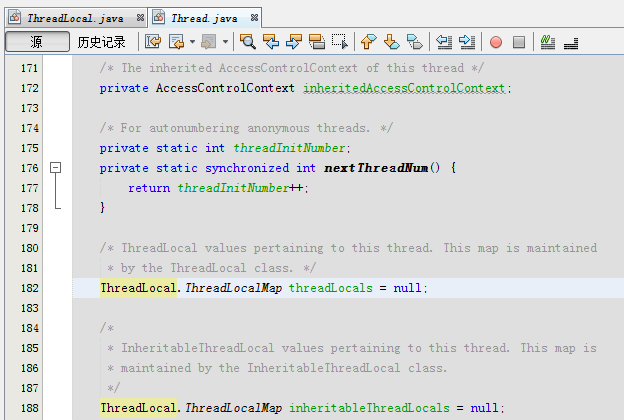Toggle Rectangular Selection icon
Screen dimensions: 624x420
point(340,41)
